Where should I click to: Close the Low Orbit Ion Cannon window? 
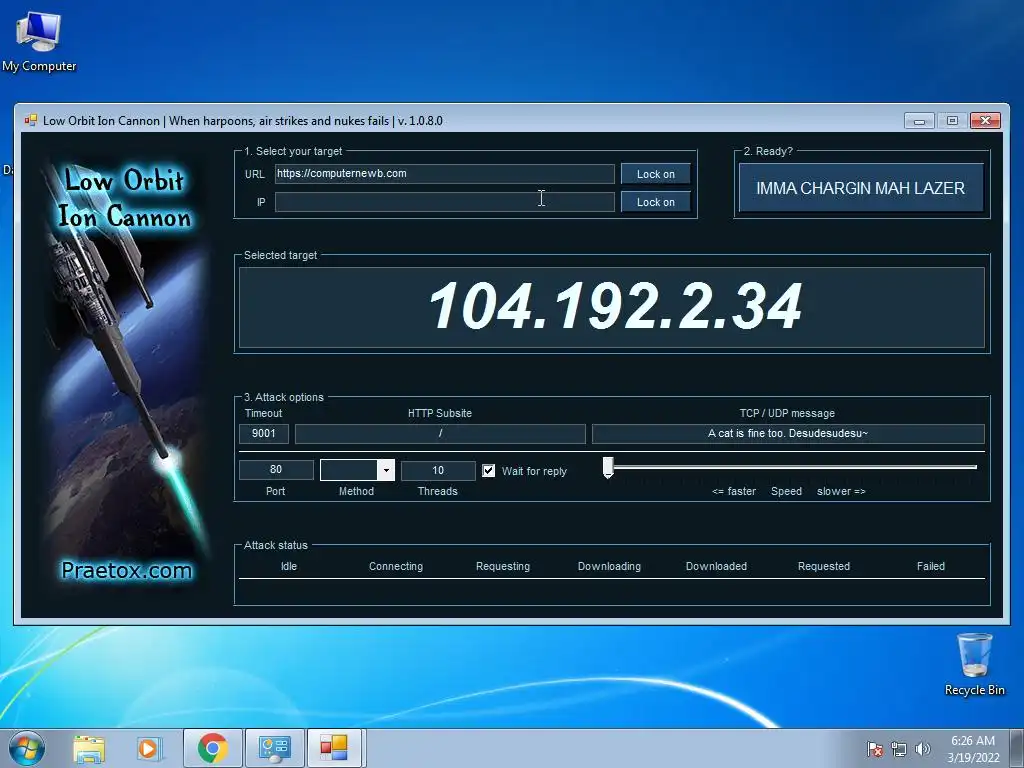pyautogui.click(x=985, y=121)
